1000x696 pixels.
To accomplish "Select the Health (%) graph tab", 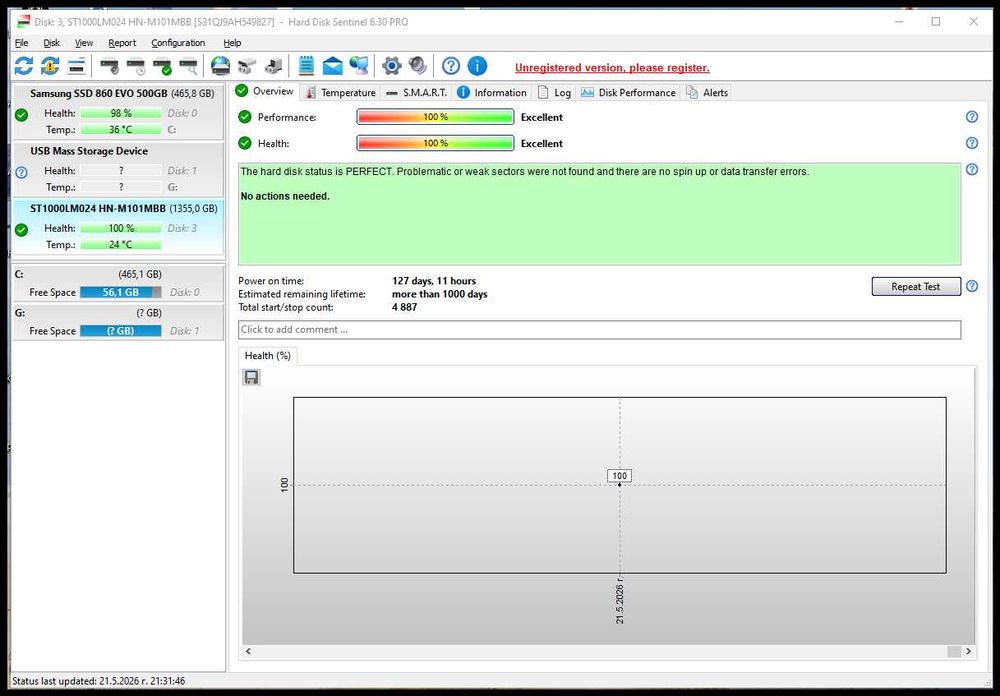I will click(268, 356).
